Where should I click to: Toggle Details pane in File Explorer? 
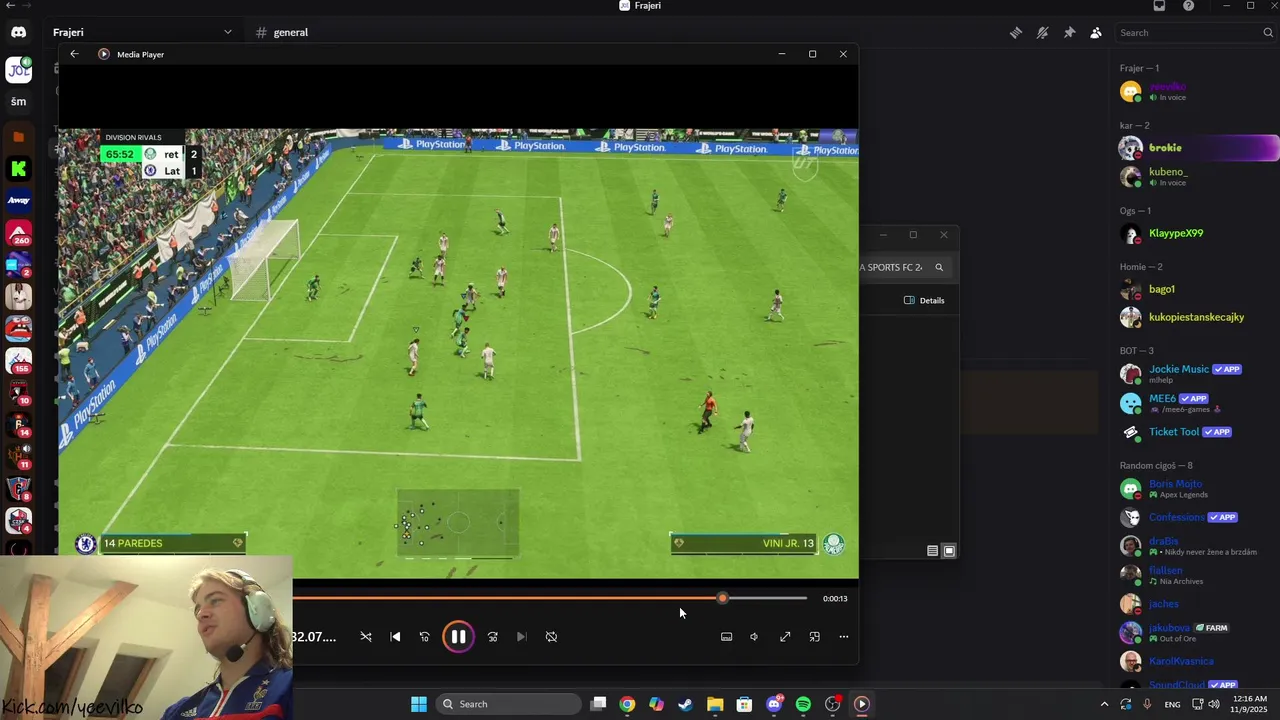(x=924, y=300)
